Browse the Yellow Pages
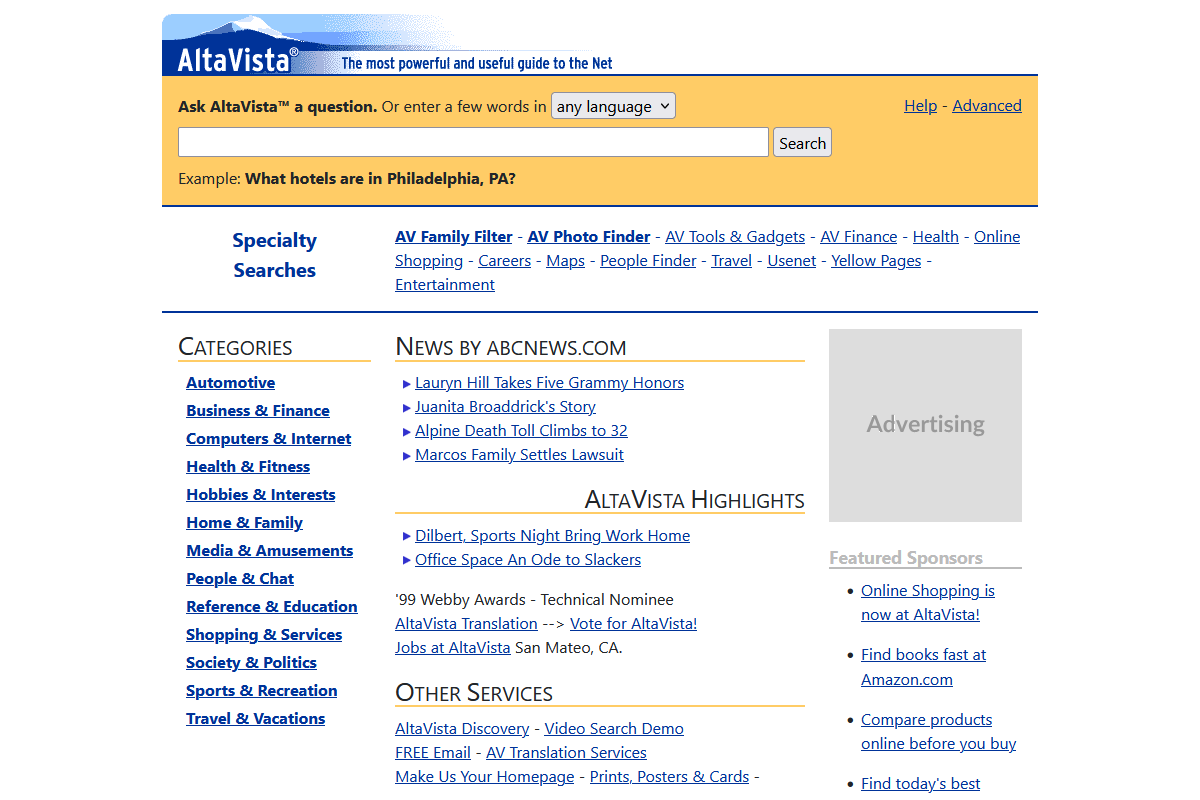The image size is (1200, 800). 875,260
